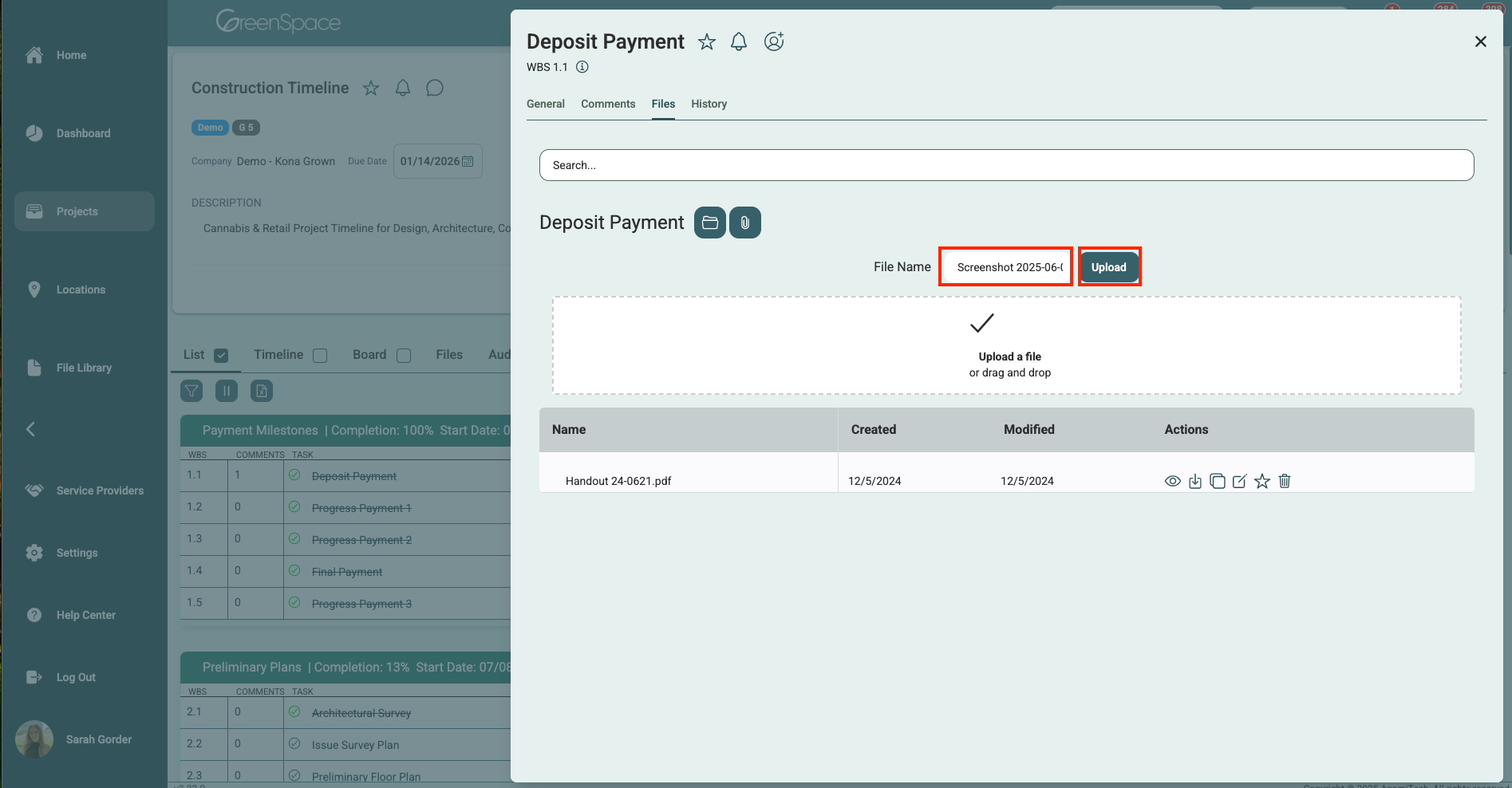Toggle completion circle for Progress Payment 1
The width and height of the screenshot is (1512, 788).
(294, 506)
